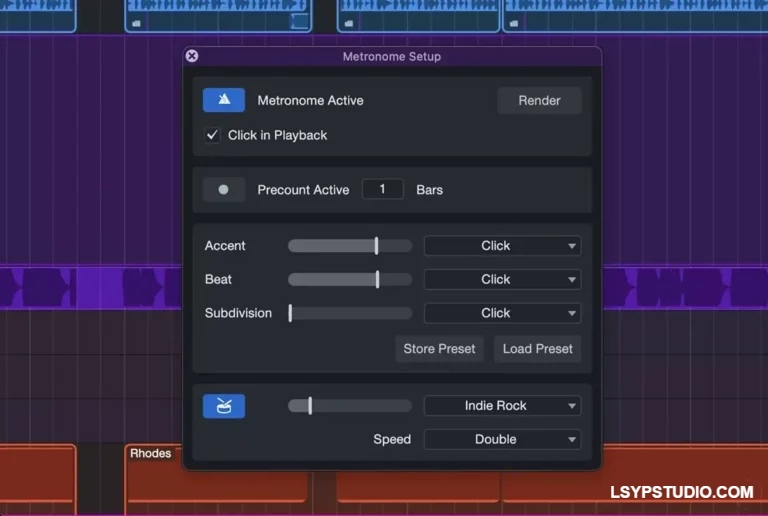768x516 pixels.
Task: Click the Subdivision label
Action: tap(238, 313)
